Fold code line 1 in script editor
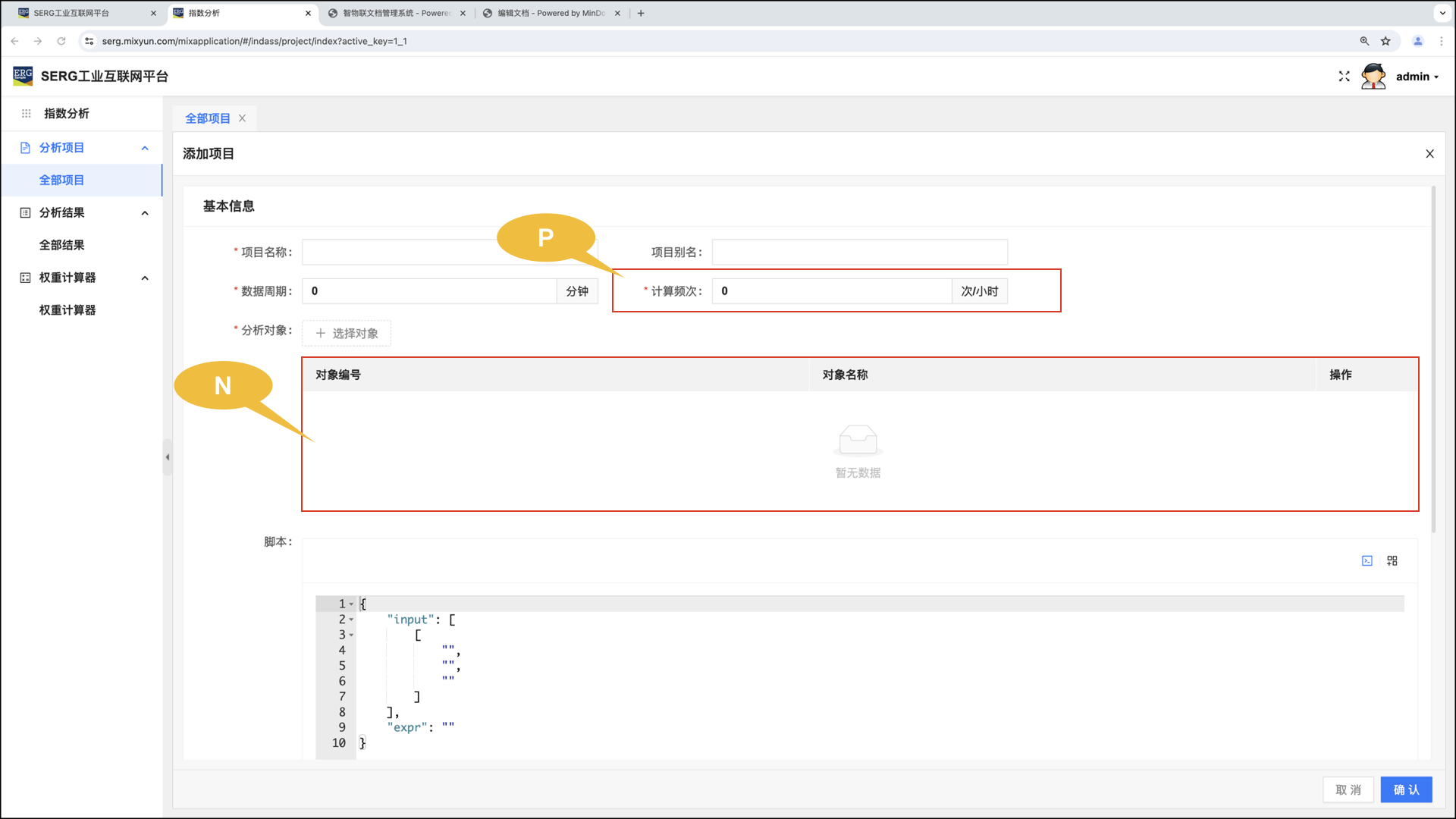 (x=351, y=604)
